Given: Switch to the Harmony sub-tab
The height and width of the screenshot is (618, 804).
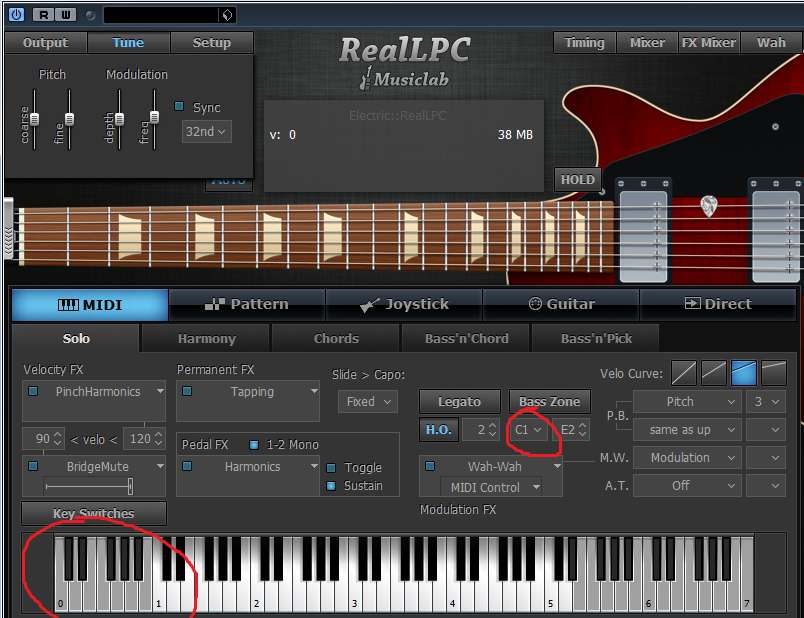Looking at the screenshot, I should pyautogui.click(x=206, y=338).
